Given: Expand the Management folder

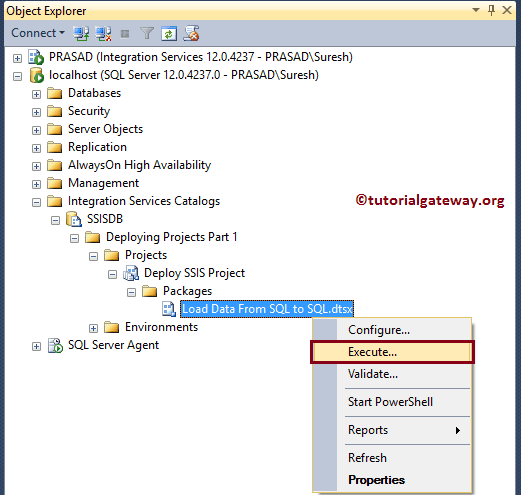Looking at the screenshot, I should (x=36, y=184).
